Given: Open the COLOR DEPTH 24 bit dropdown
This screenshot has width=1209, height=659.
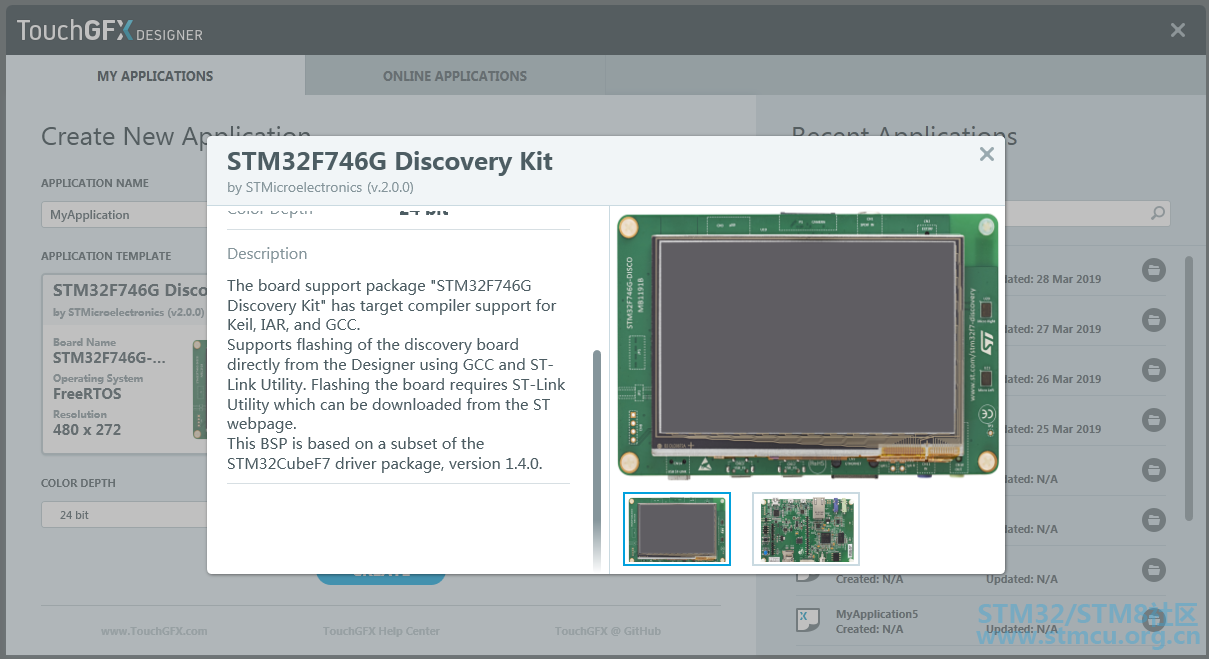Looking at the screenshot, I should point(124,514).
